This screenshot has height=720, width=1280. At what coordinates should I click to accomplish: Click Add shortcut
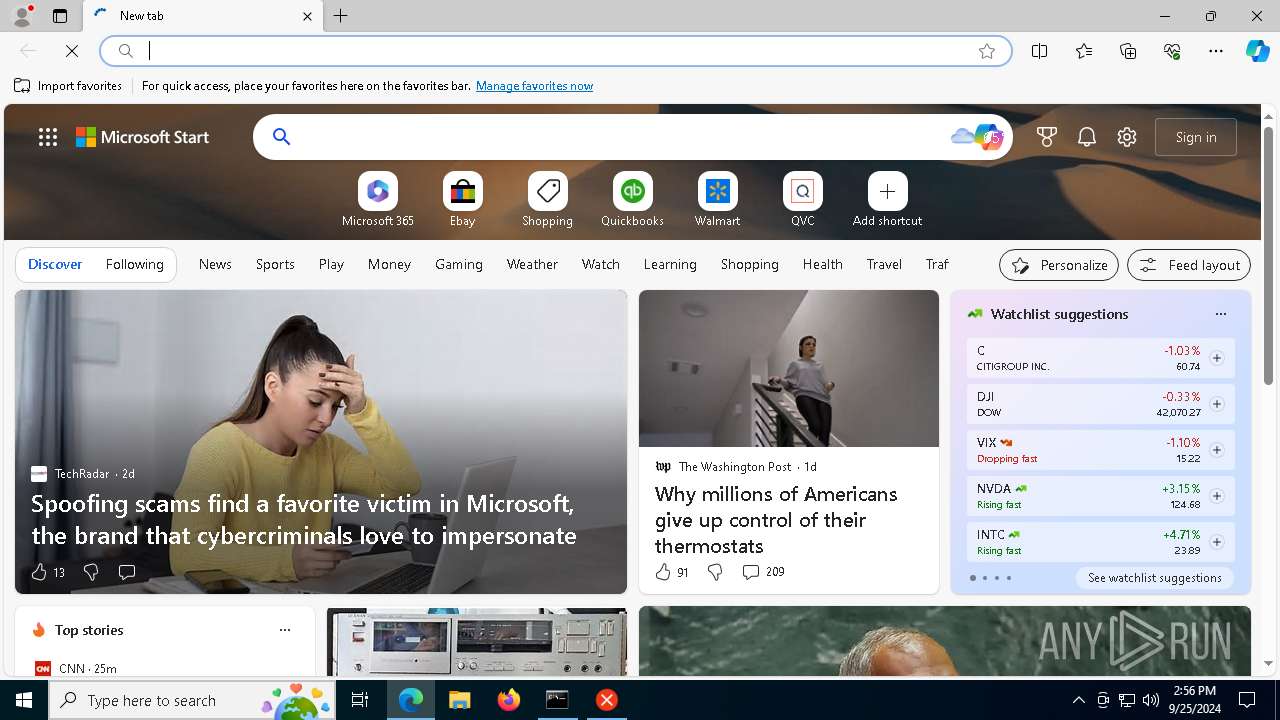888,200
